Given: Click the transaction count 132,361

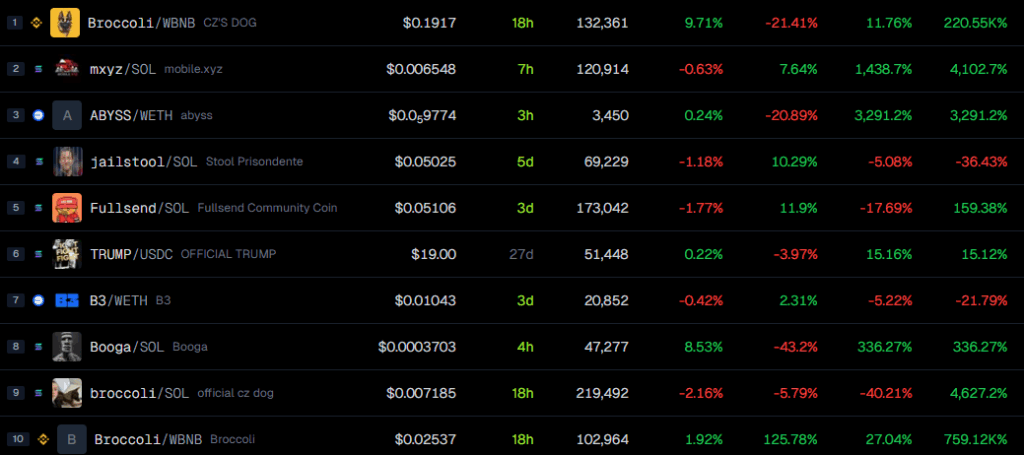Looking at the screenshot, I should [602, 23].
